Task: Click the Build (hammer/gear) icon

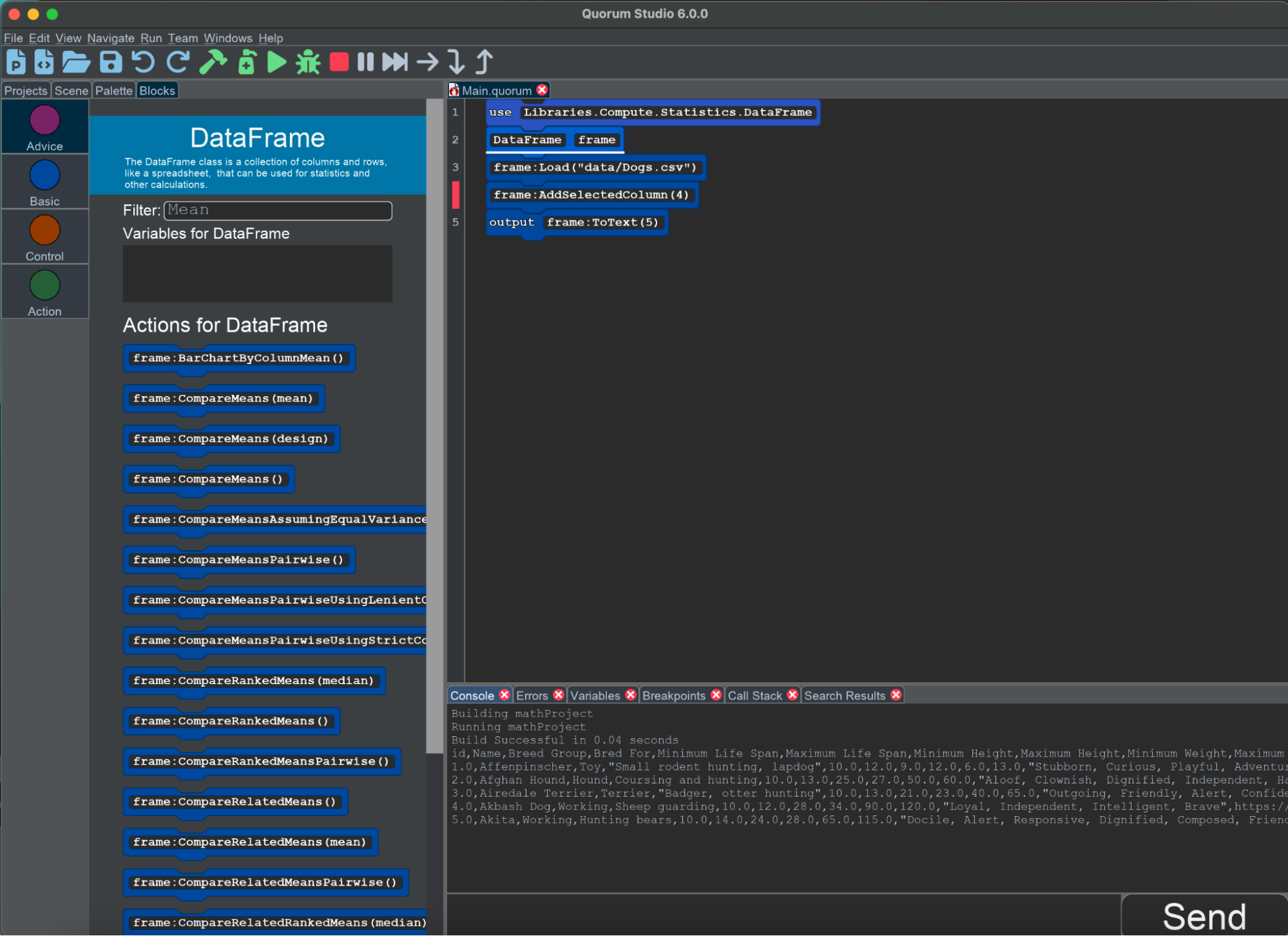Action: tap(212, 63)
